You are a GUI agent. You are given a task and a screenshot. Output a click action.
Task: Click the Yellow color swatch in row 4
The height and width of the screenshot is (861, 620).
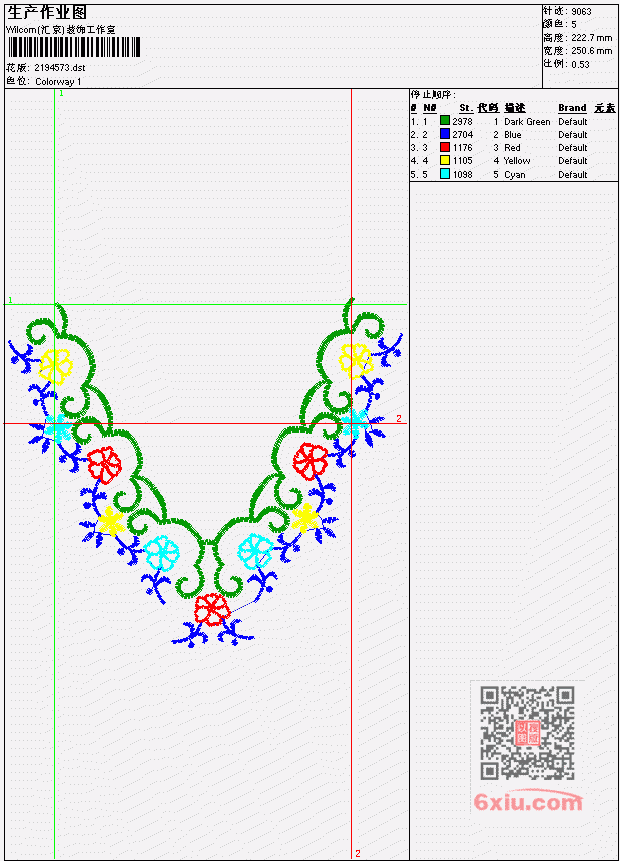tap(445, 160)
